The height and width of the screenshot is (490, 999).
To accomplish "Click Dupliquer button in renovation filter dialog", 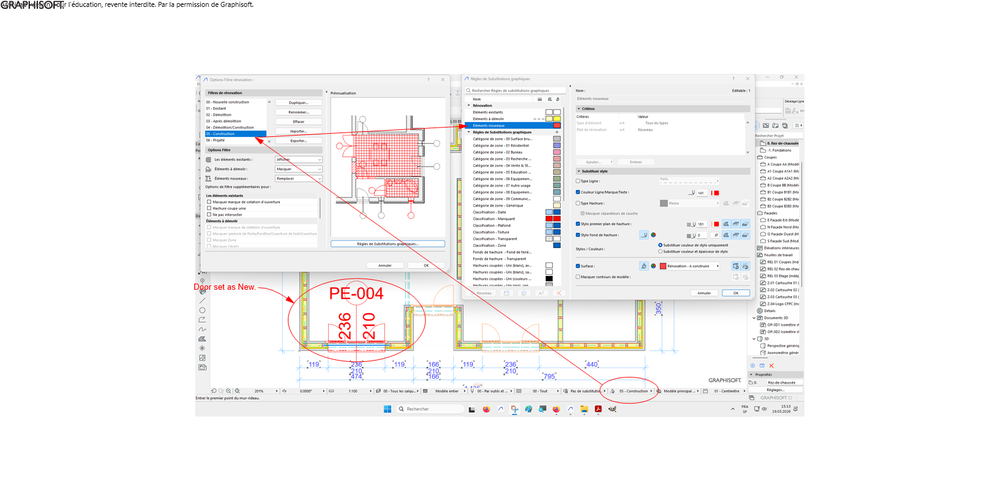I will 299,103.
